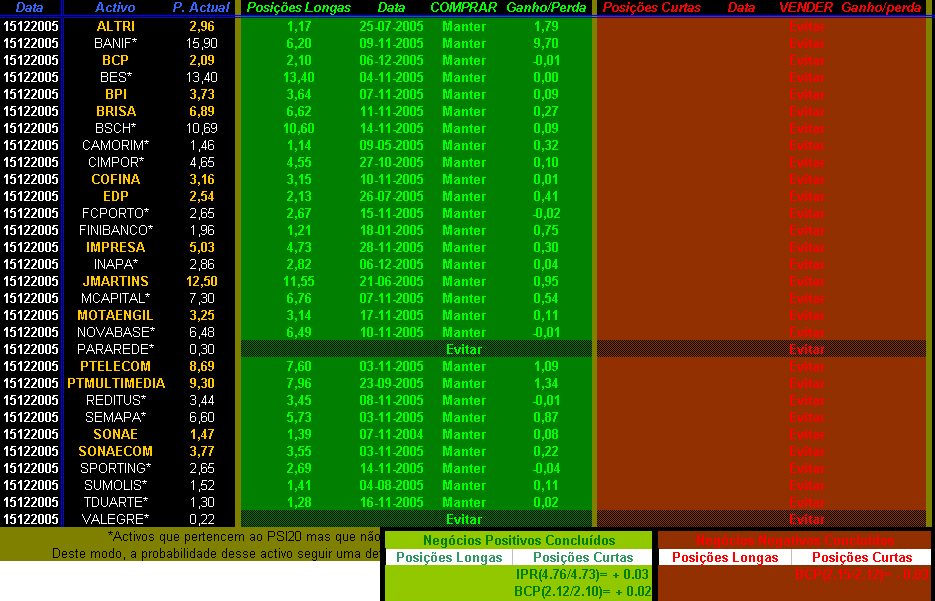Click the EDP asset name
This screenshot has height=601, width=935.
115,196
